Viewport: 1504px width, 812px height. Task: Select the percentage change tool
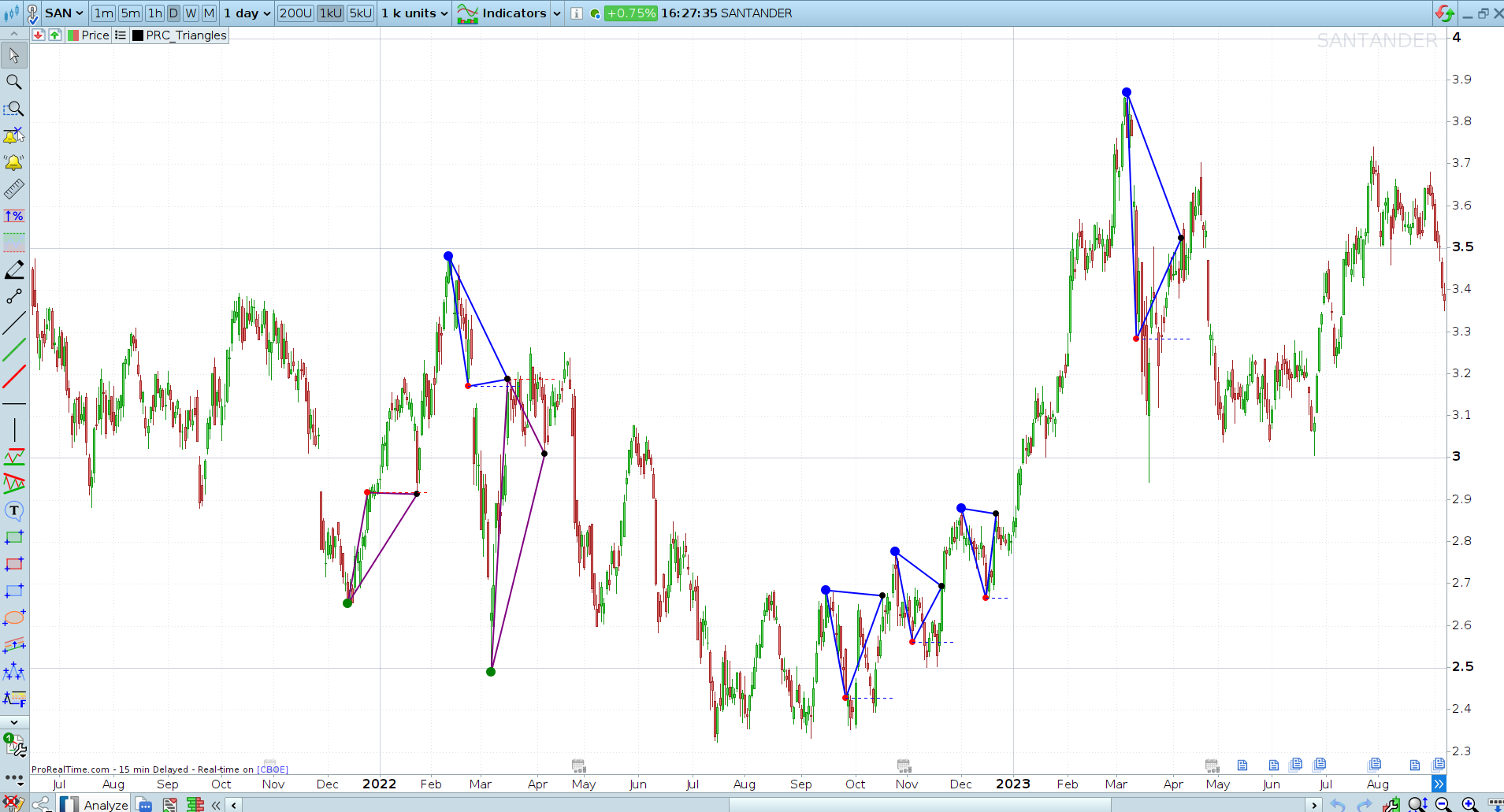[x=14, y=216]
